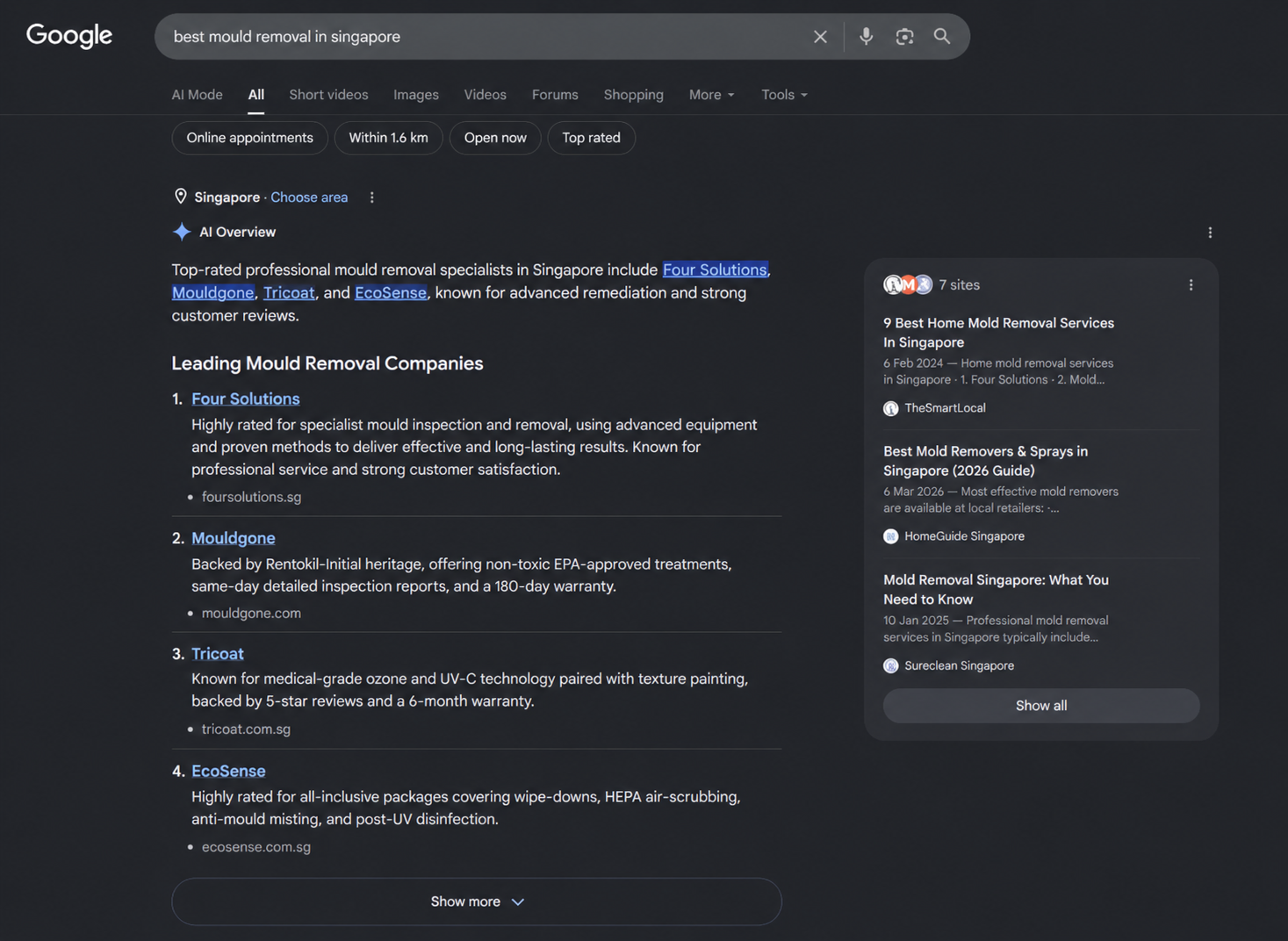
Task: Click the ecosense.com.sg source text
Action: pyautogui.click(x=256, y=847)
